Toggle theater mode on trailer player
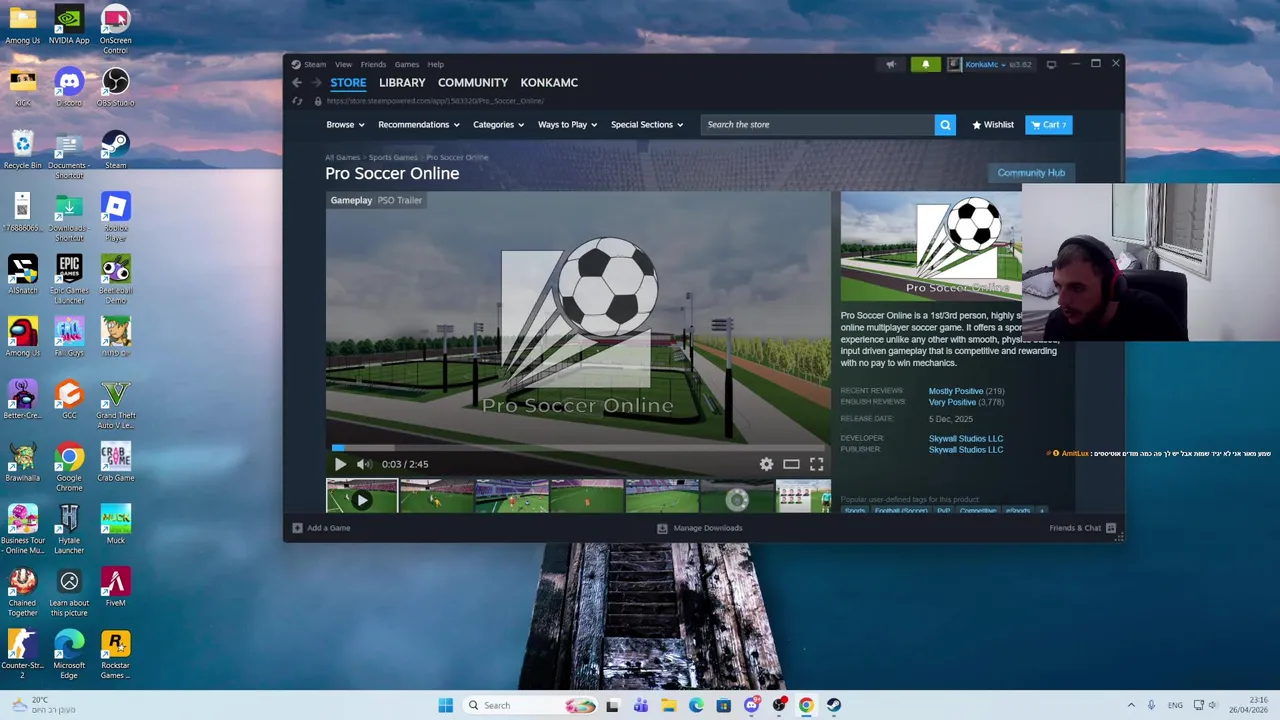Image resolution: width=1280 pixels, height=720 pixels. (791, 464)
